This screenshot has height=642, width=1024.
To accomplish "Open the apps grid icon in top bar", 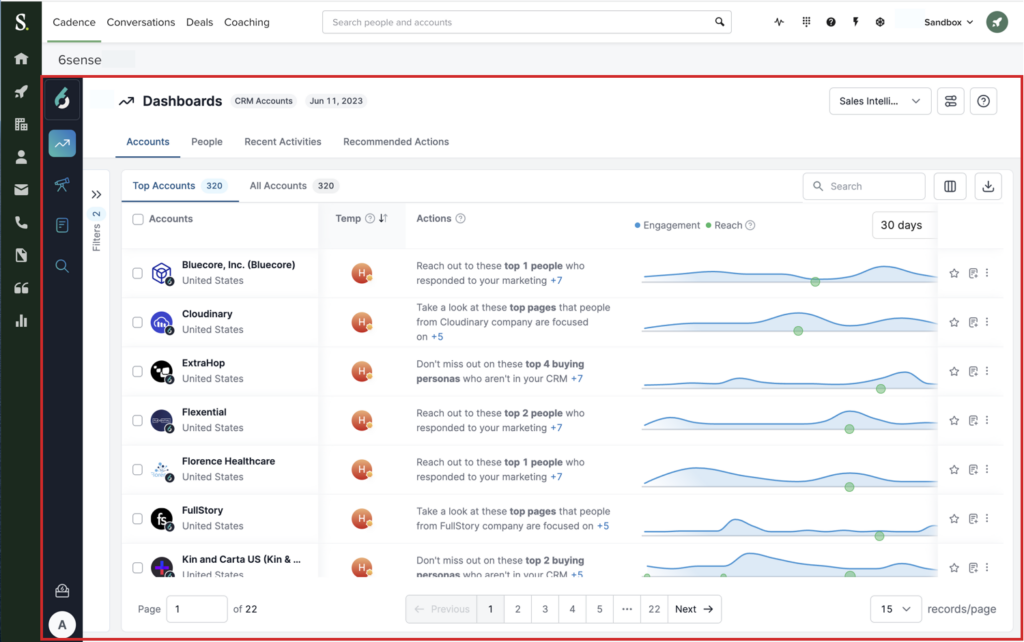I will pos(807,22).
